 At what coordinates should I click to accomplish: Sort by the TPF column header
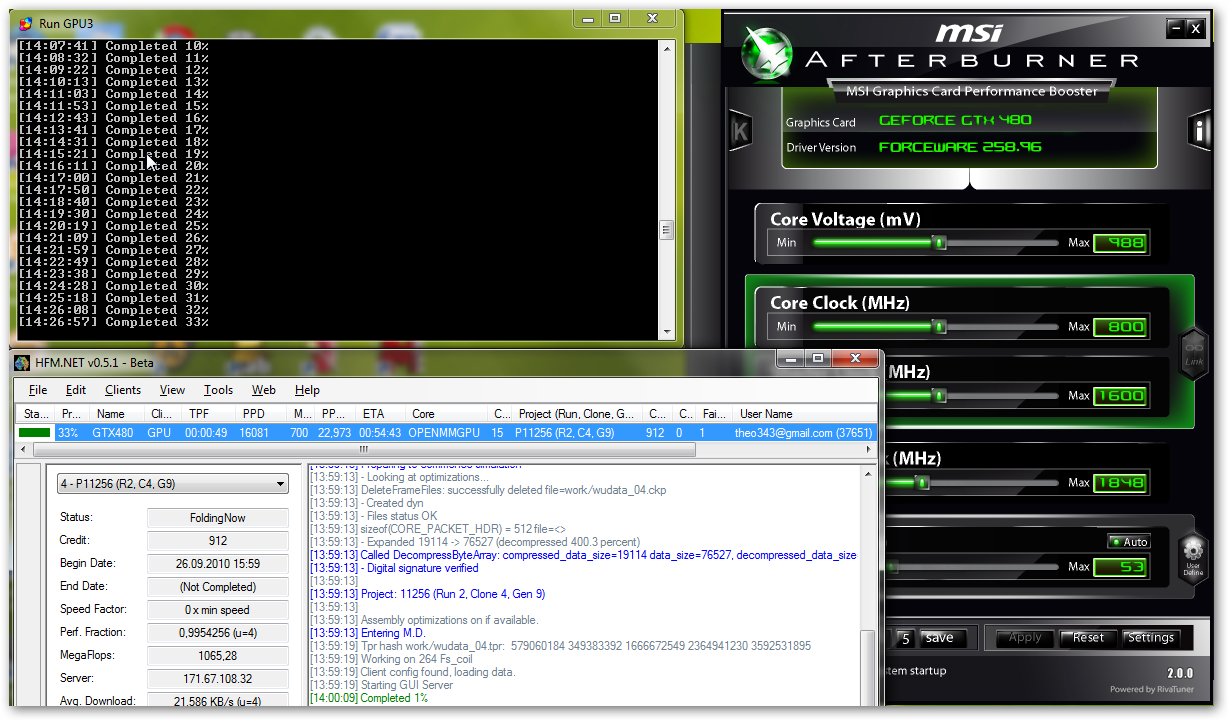209,414
